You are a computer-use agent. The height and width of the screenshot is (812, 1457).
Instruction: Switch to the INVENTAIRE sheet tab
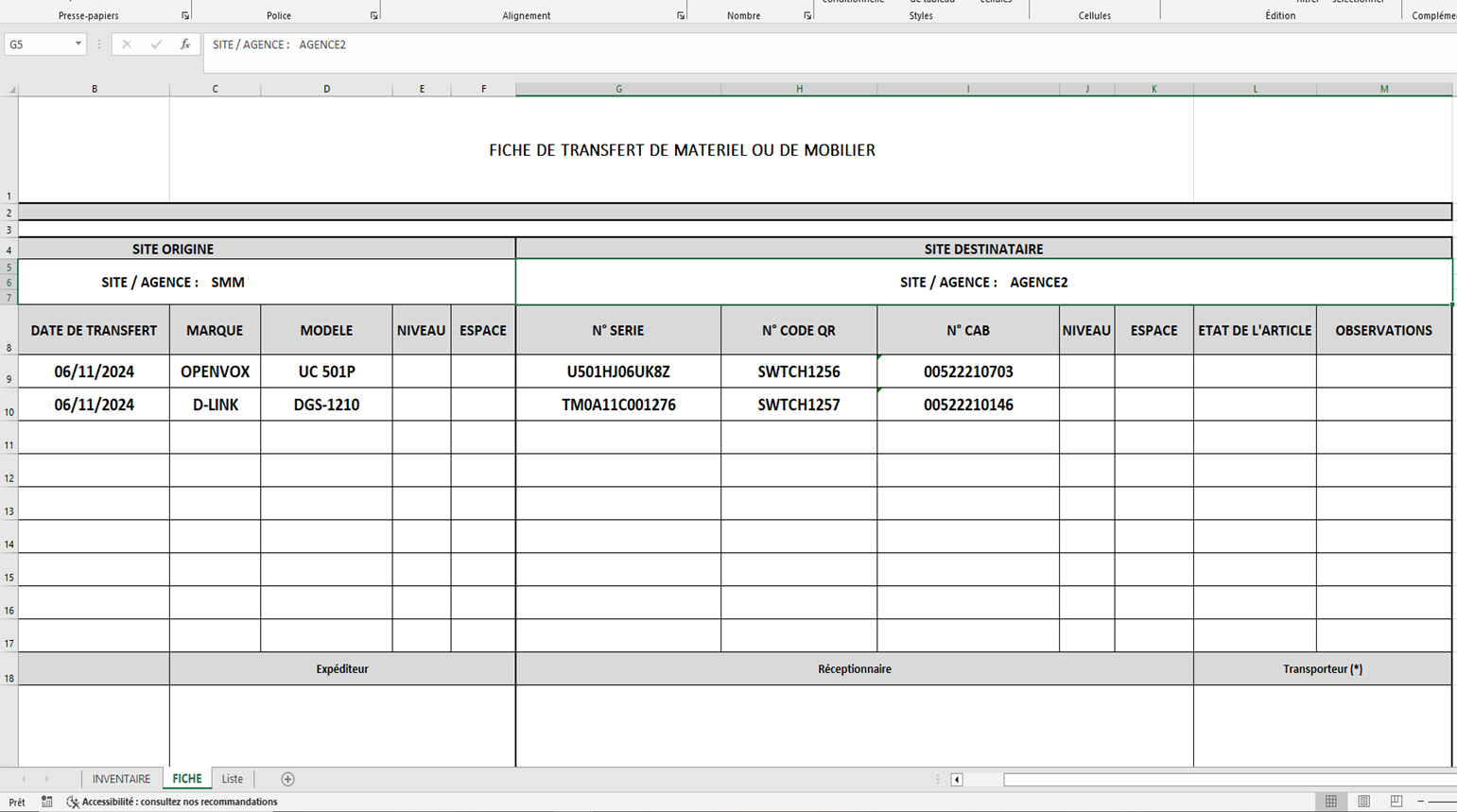(121, 779)
